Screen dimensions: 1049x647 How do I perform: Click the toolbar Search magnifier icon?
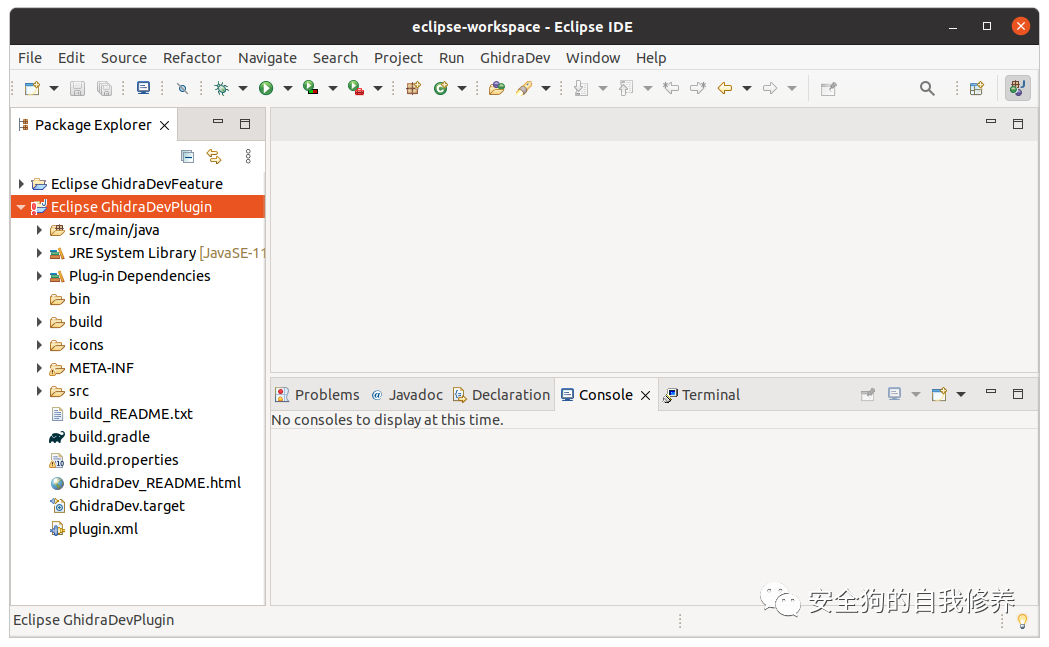point(927,88)
